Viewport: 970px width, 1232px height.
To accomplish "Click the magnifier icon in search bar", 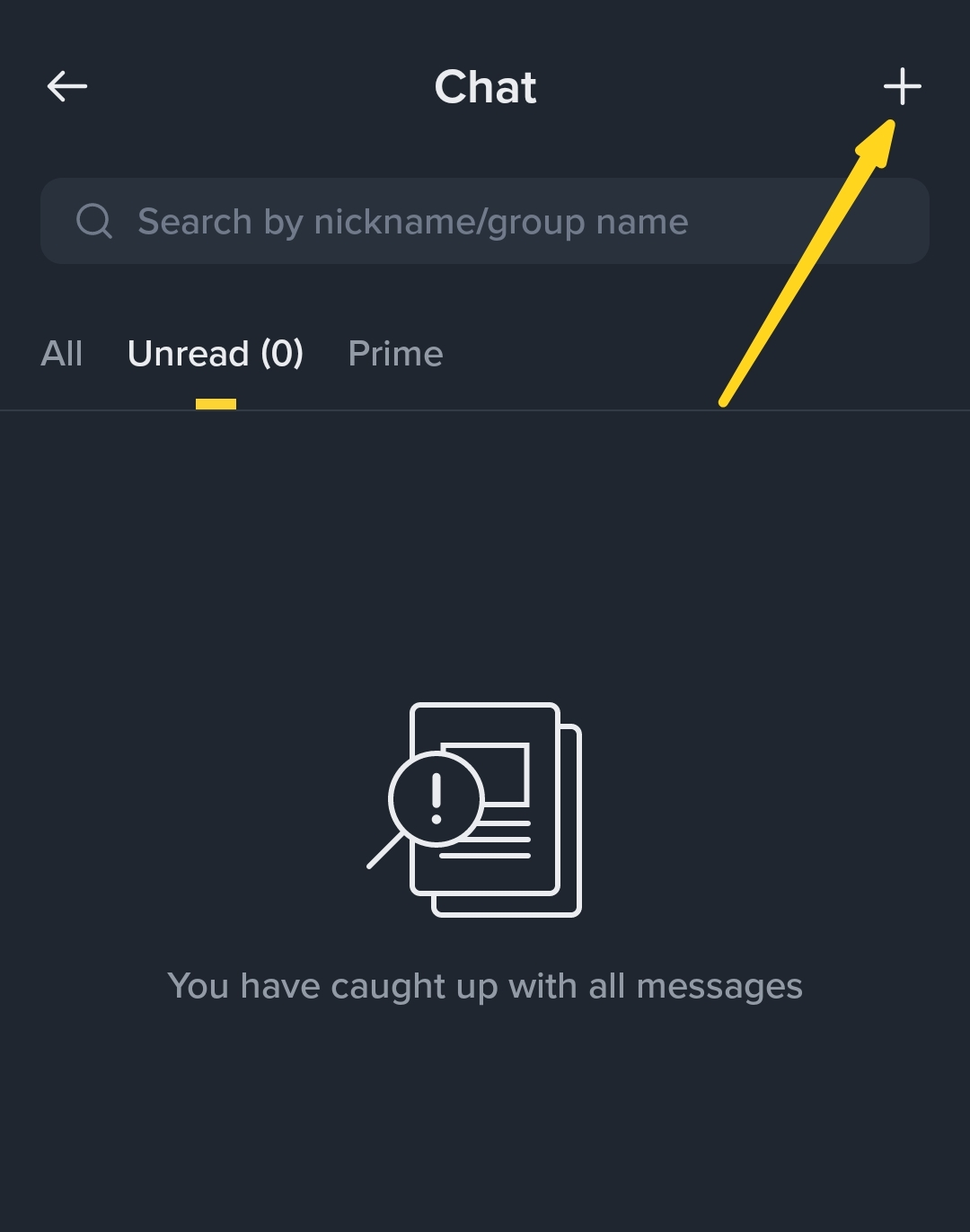I will click(x=94, y=221).
